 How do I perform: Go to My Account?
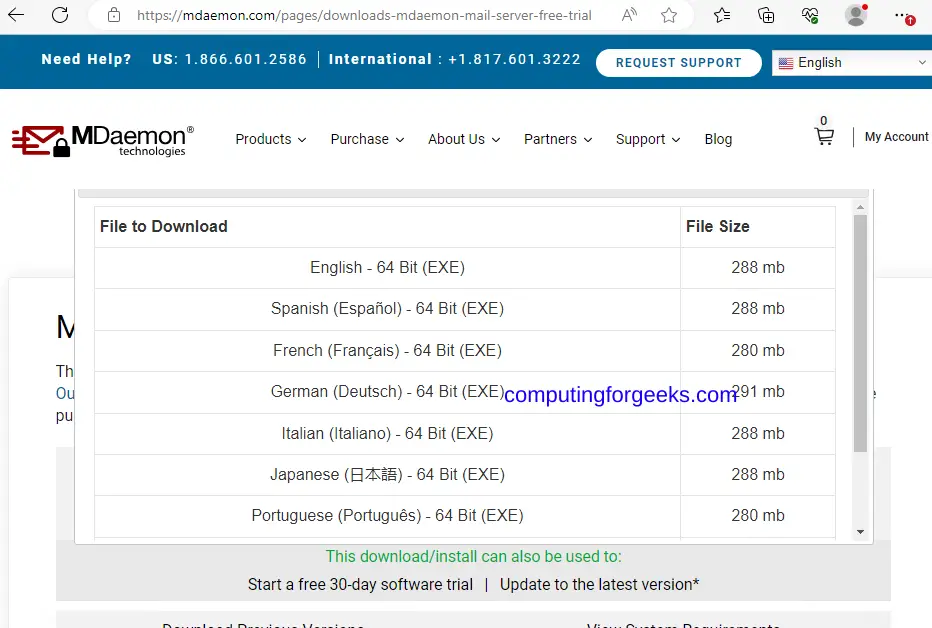tap(896, 137)
